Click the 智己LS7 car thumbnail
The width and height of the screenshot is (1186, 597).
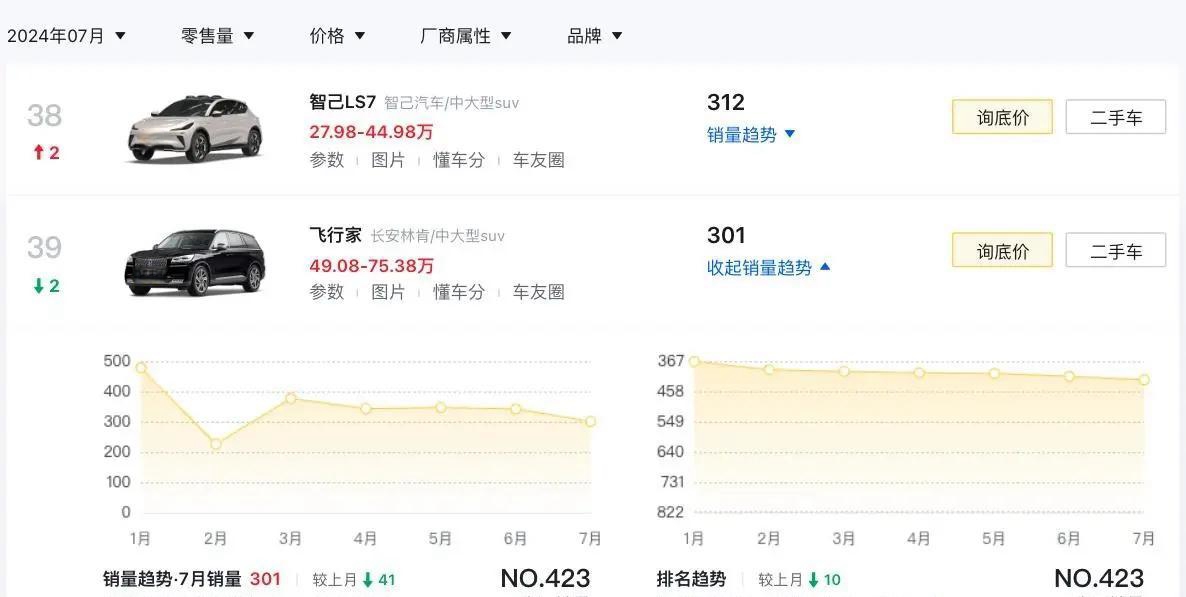[195, 129]
